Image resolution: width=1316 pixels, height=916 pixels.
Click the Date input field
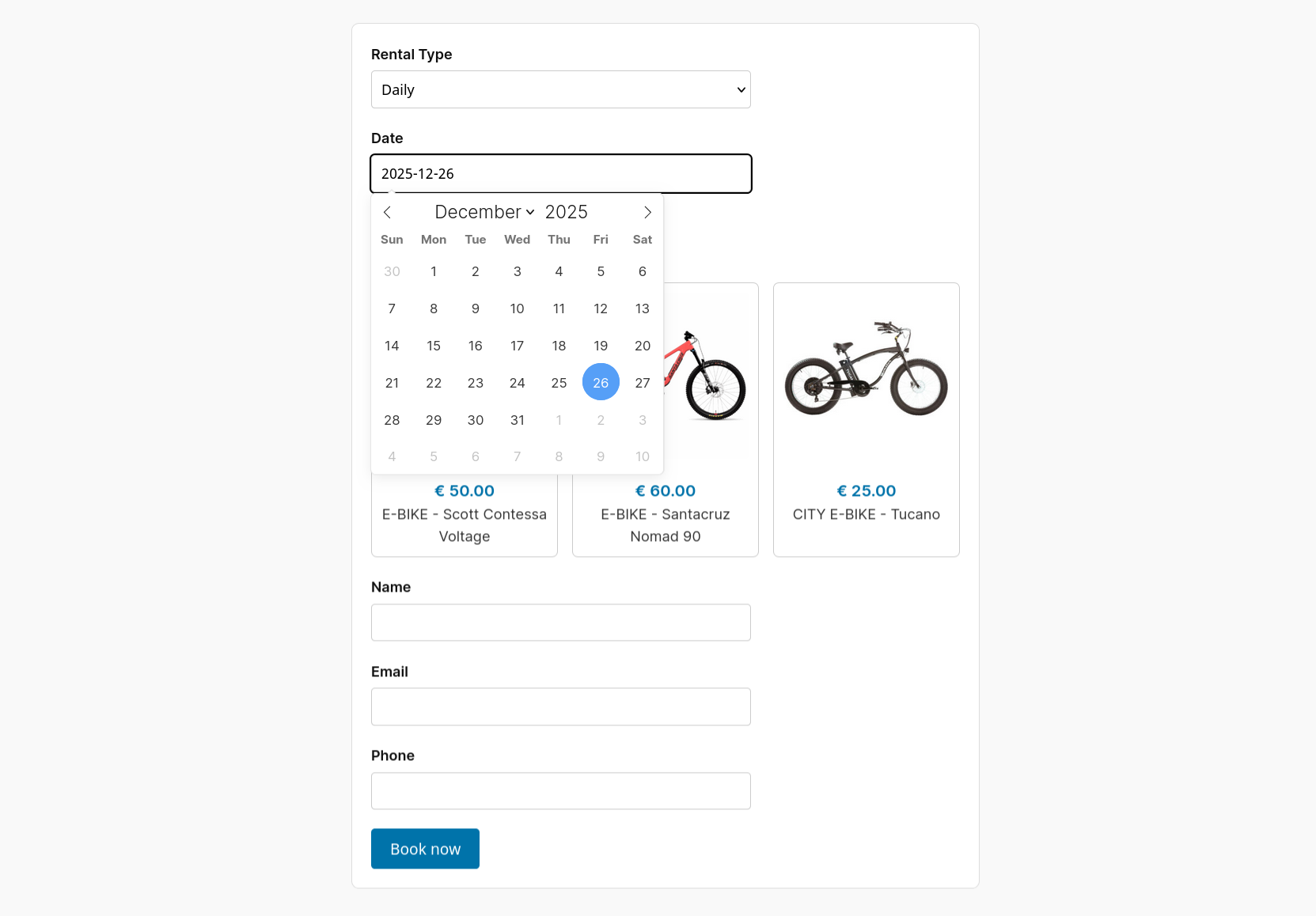pos(560,174)
